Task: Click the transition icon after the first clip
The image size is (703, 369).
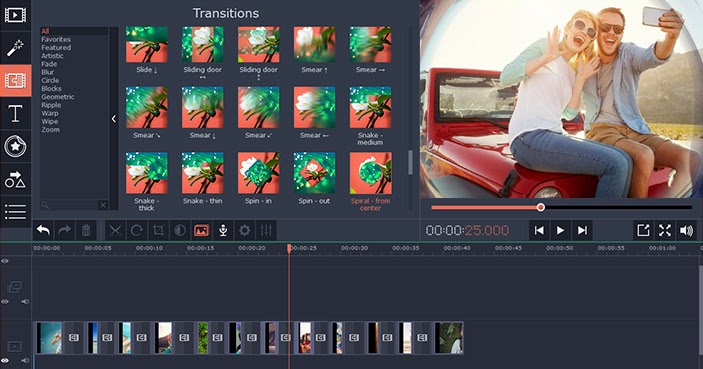Action: pyautogui.click(x=74, y=338)
